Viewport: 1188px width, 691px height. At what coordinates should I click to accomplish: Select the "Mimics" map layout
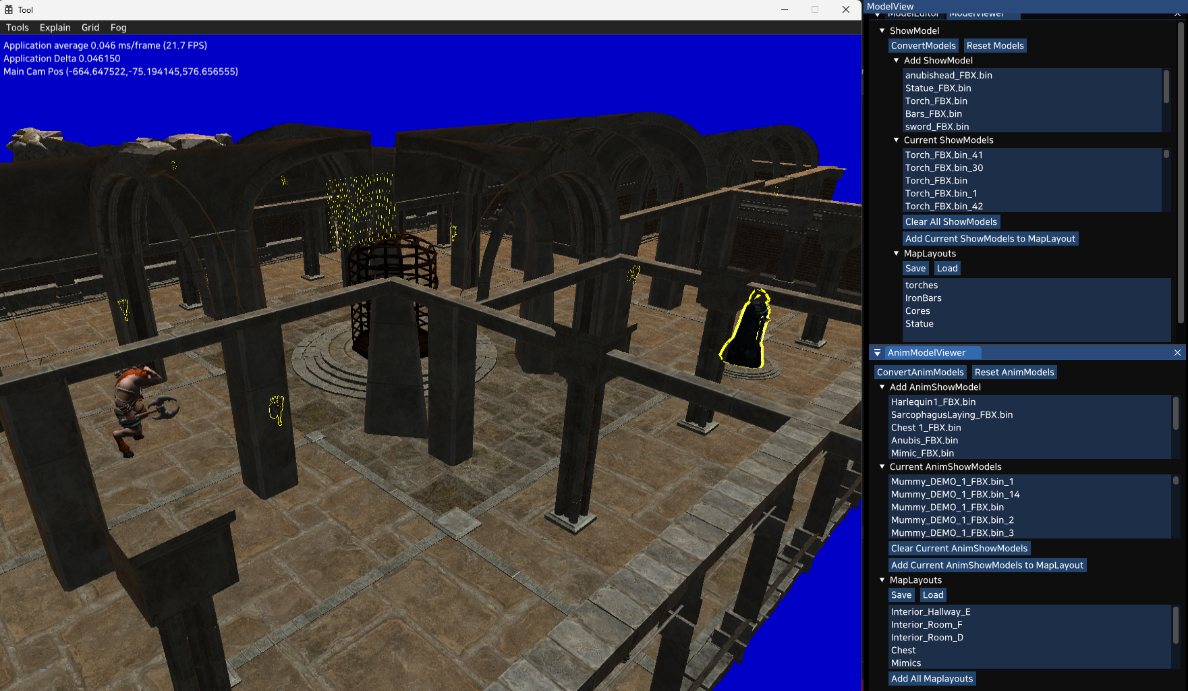tap(1030, 663)
